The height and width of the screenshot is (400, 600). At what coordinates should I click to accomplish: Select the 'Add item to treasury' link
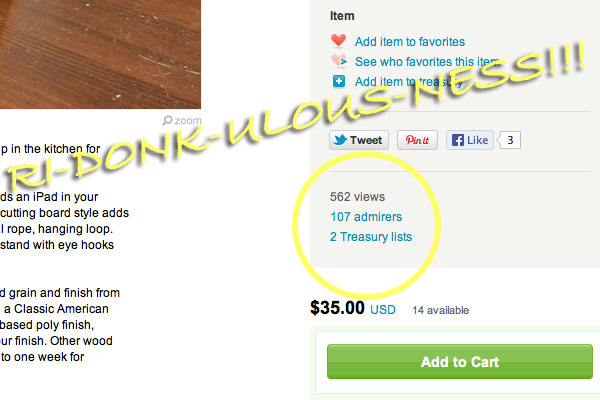coord(409,82)
